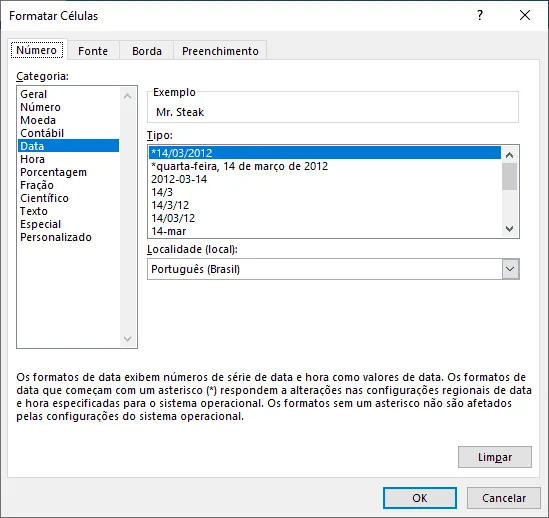Choose Personalizado in the category list
Viewport: 549px width, 518px height.
[56, 237]
